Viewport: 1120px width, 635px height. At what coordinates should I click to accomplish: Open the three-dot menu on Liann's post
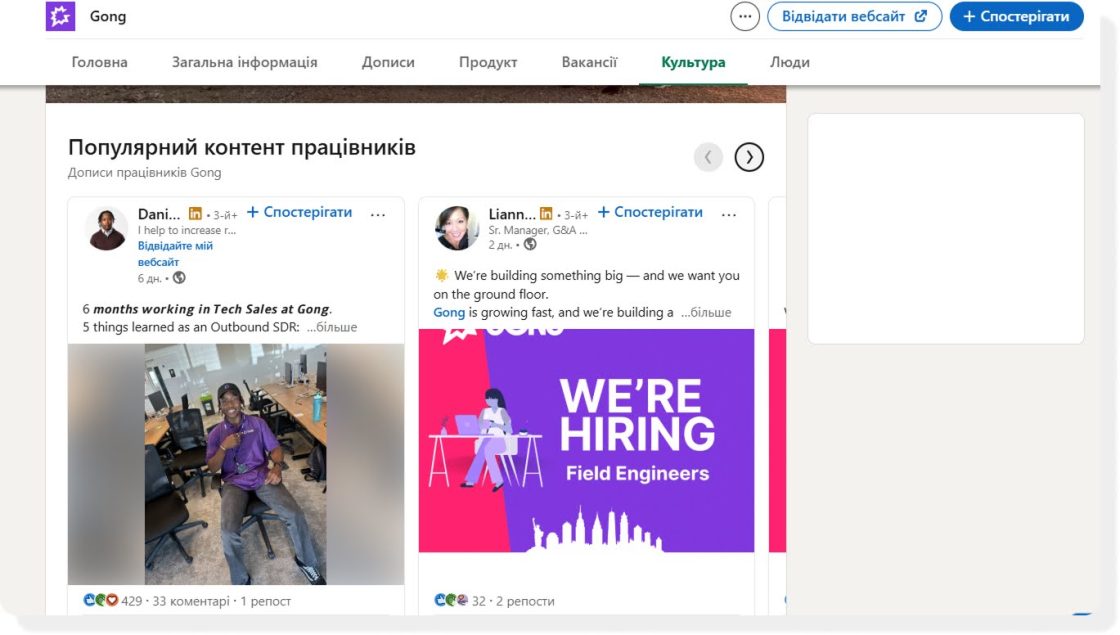click(729, 214)
